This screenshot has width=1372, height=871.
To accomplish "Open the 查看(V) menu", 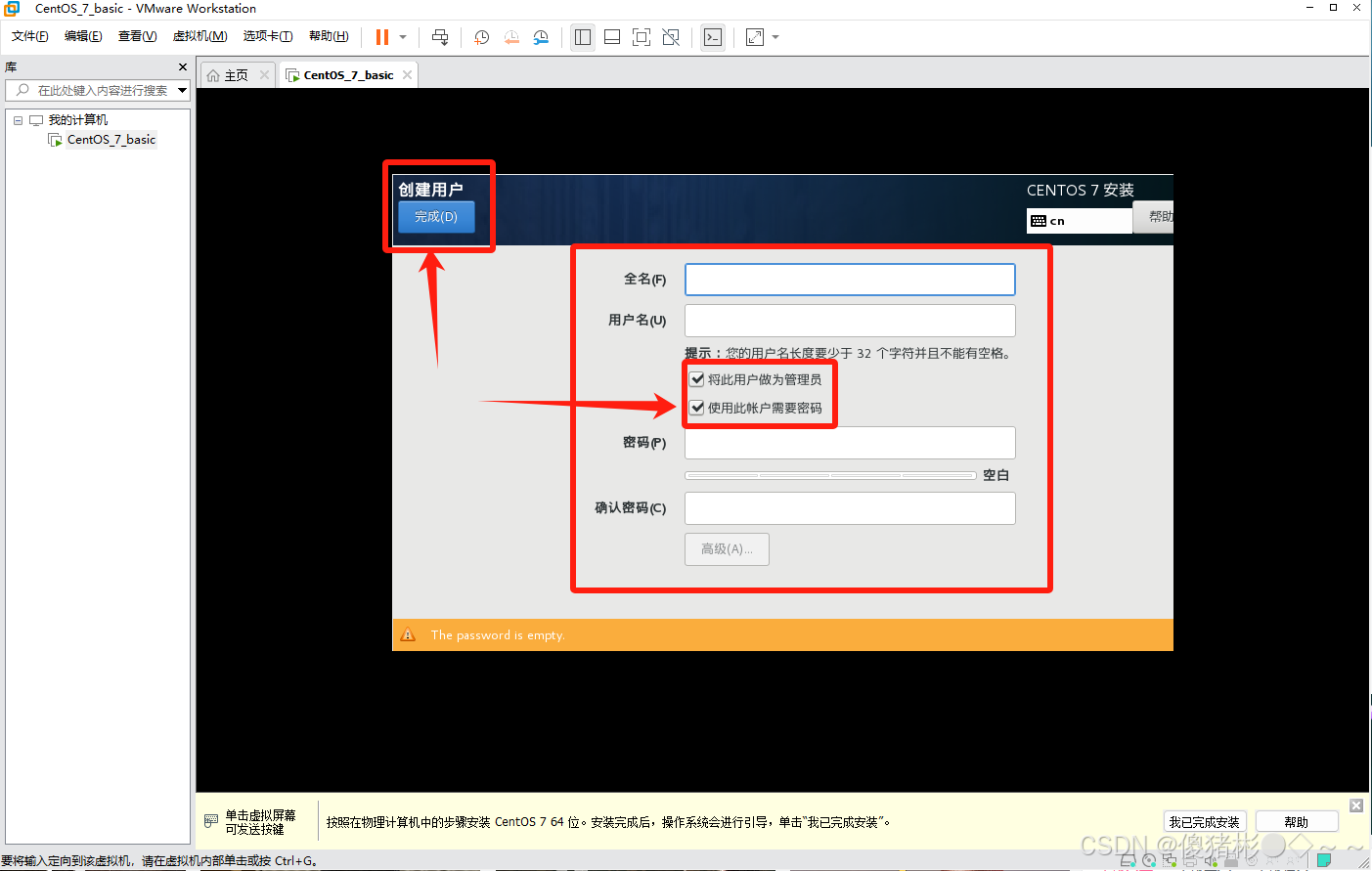I will 137,36.
